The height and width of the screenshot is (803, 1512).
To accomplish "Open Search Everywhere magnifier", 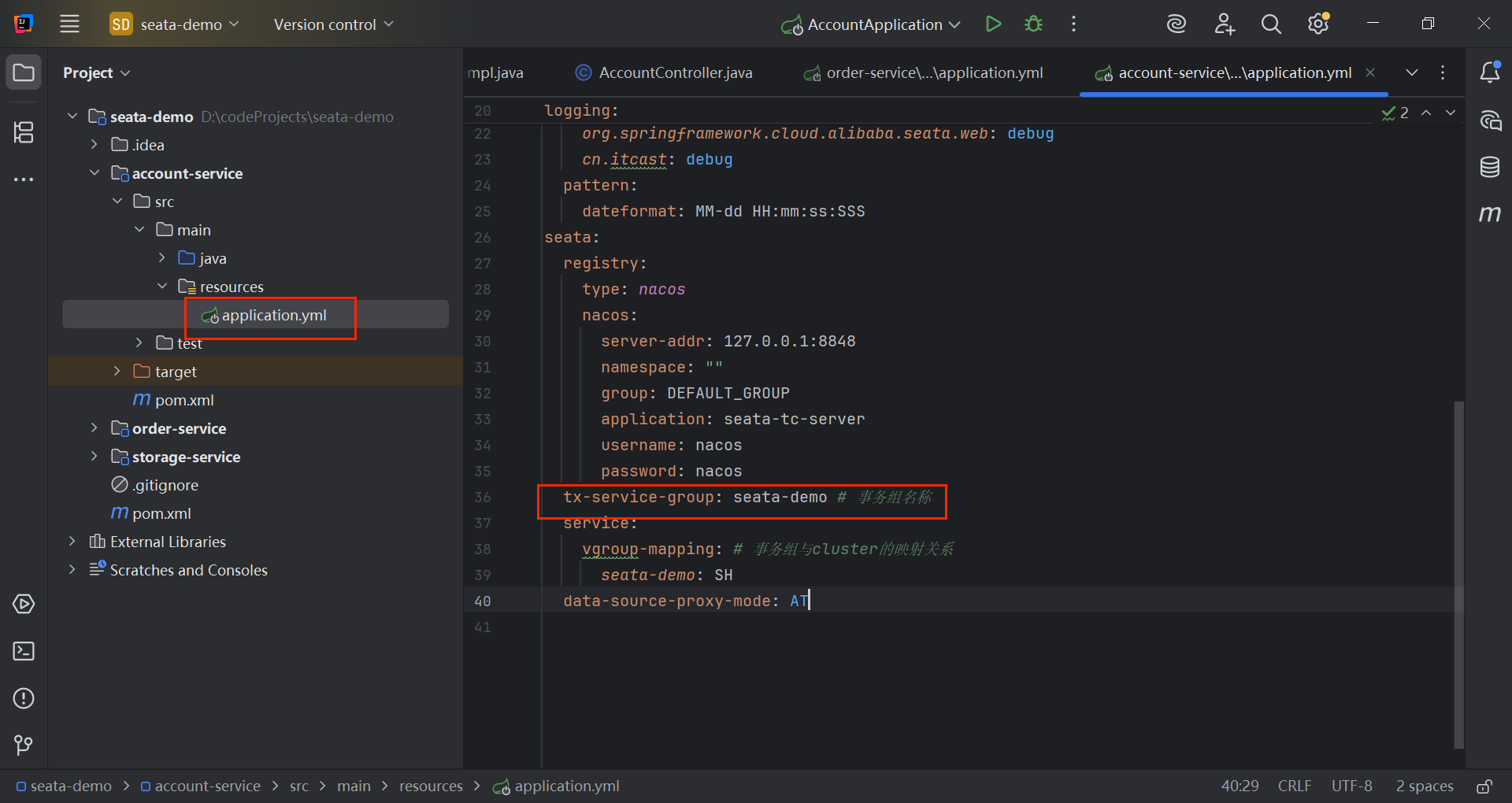I will [x=1271, y=24].
